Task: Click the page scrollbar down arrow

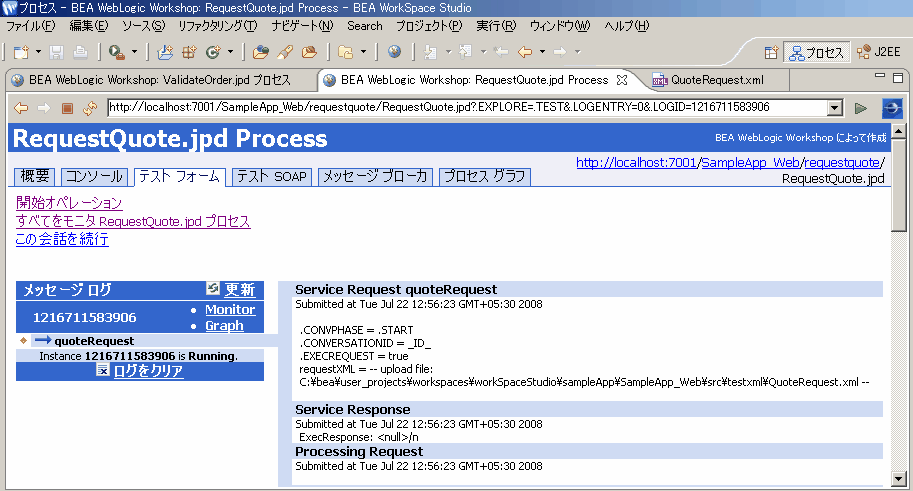Action: [x=898, y=479]
